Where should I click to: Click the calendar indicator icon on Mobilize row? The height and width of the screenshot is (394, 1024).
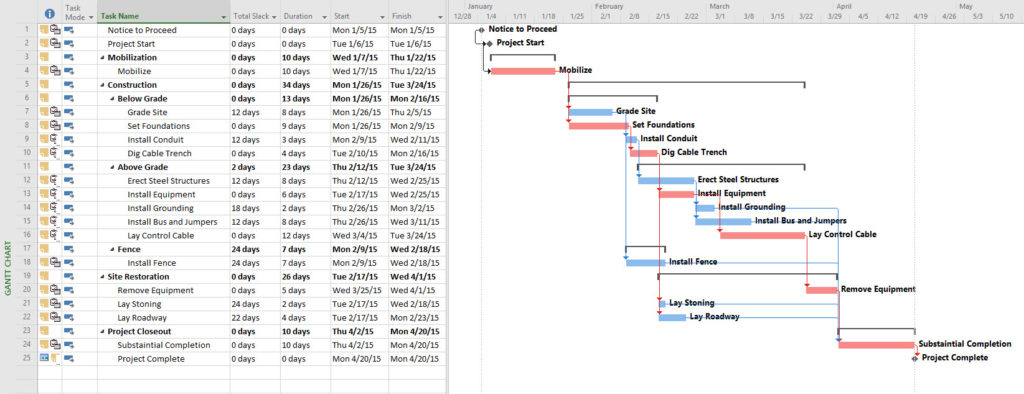55,71
